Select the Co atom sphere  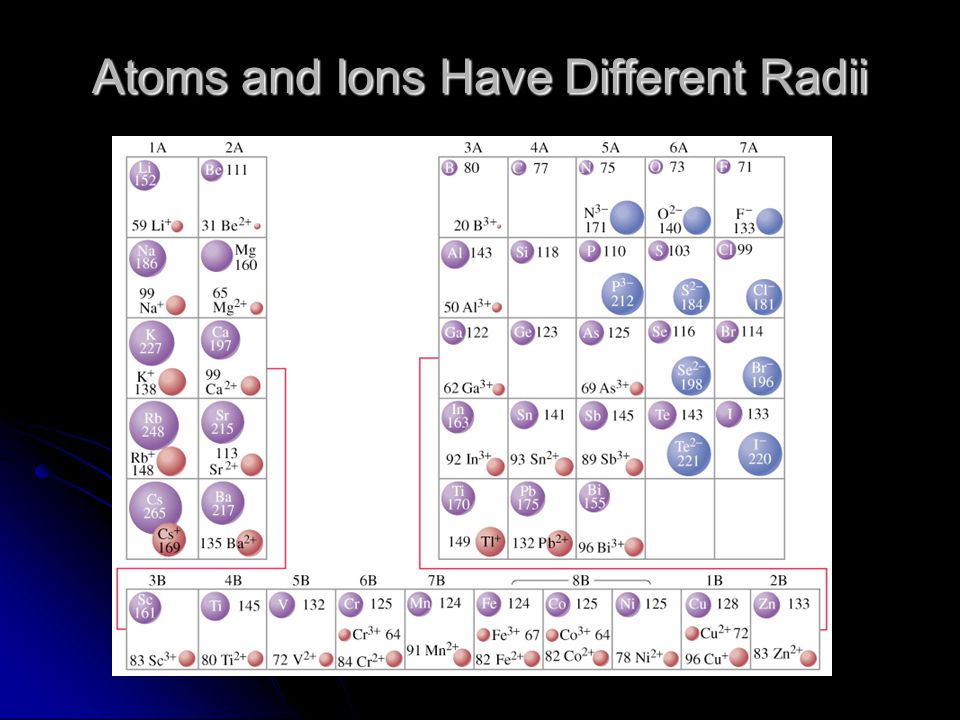(557, 604)
